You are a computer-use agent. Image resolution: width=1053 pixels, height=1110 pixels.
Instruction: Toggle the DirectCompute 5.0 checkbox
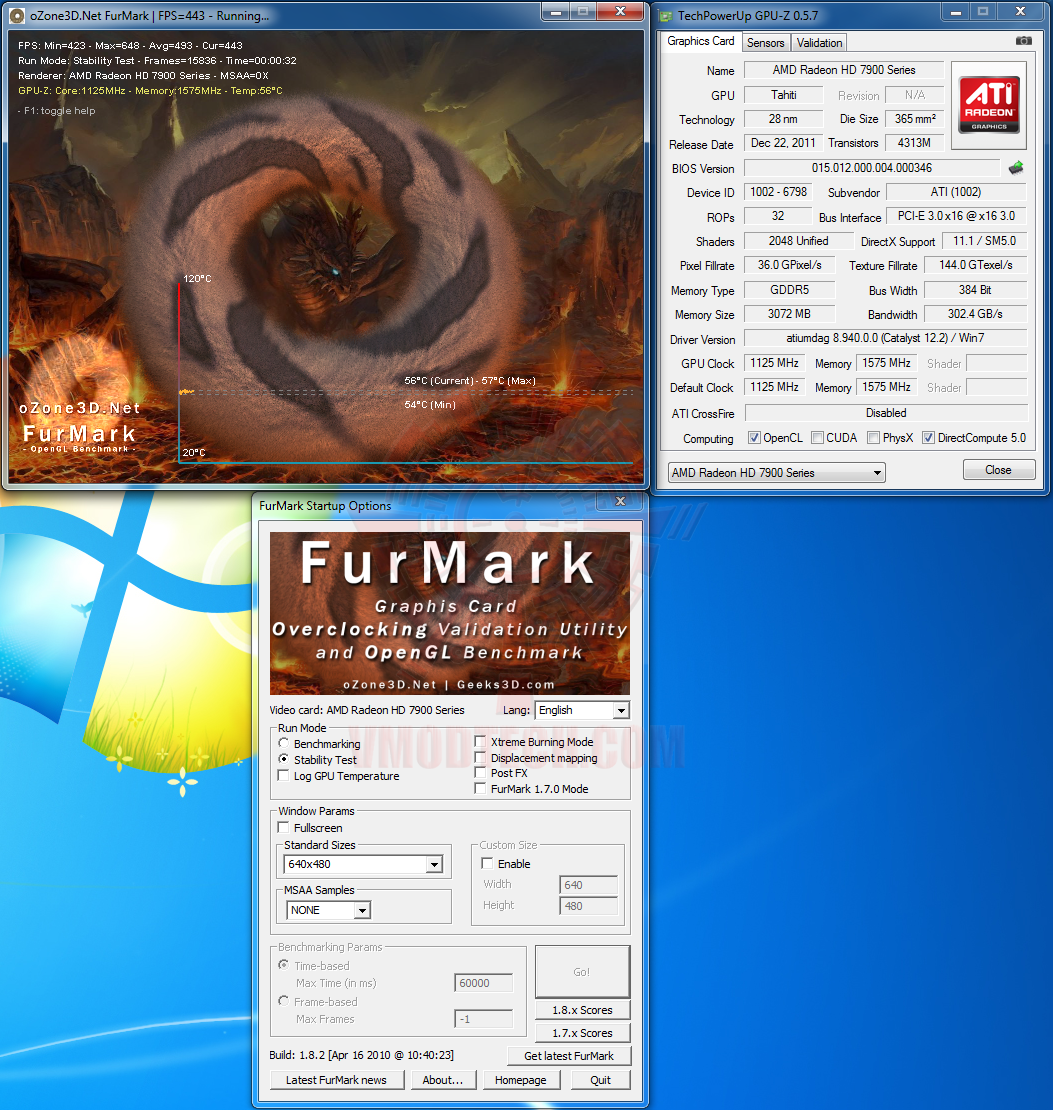pyautogui.click(x=928, y=437)
